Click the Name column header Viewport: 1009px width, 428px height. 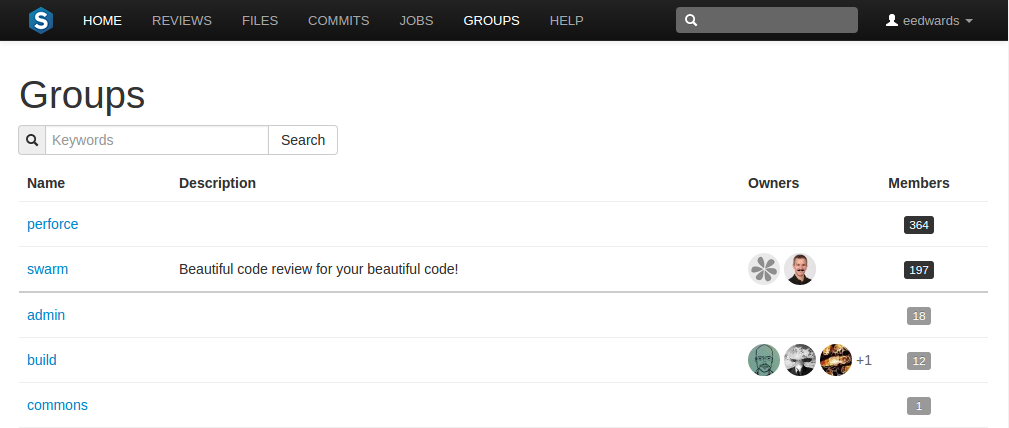click(46, 183)
